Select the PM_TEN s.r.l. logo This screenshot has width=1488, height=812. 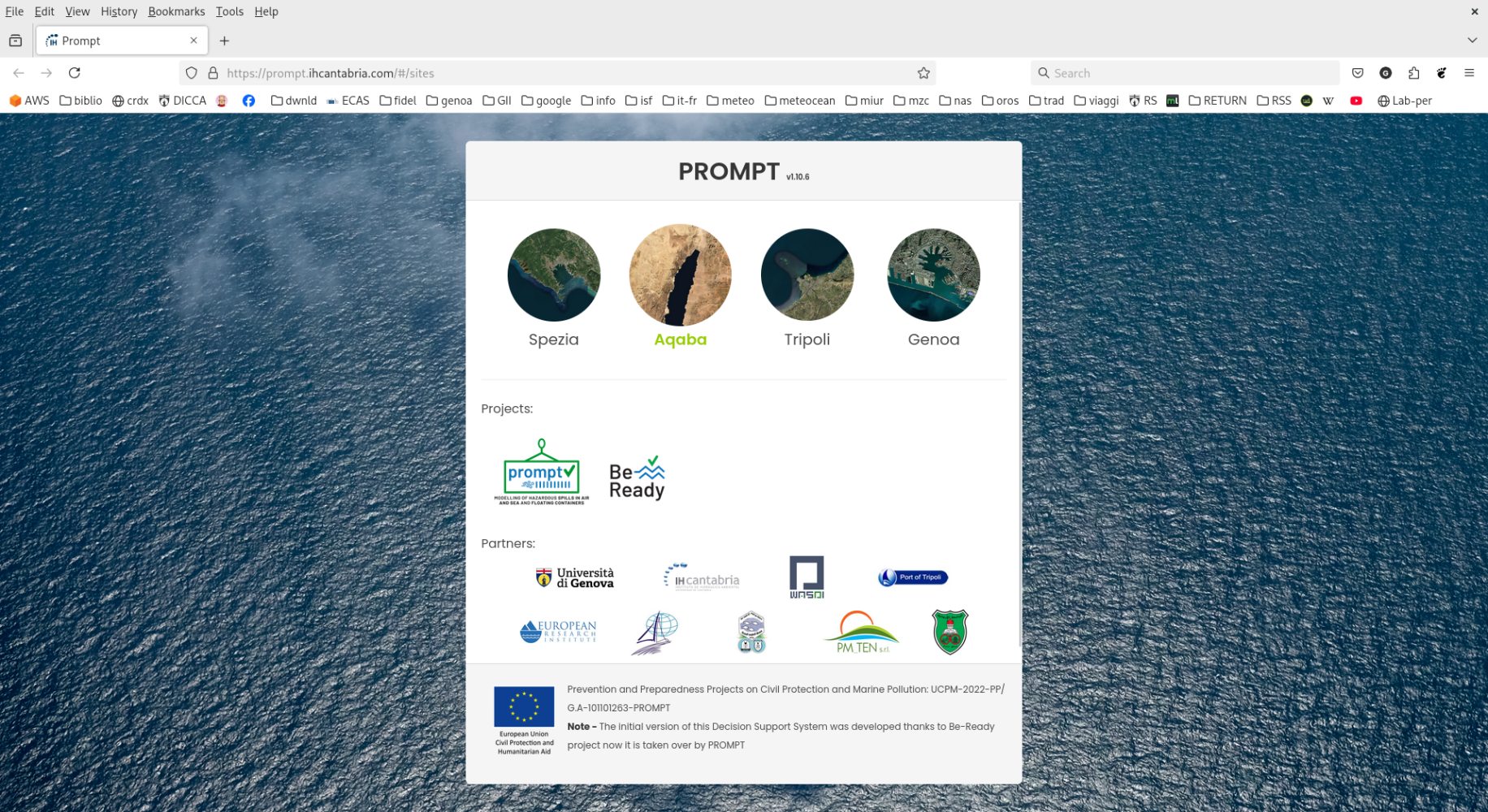(860, 631)
